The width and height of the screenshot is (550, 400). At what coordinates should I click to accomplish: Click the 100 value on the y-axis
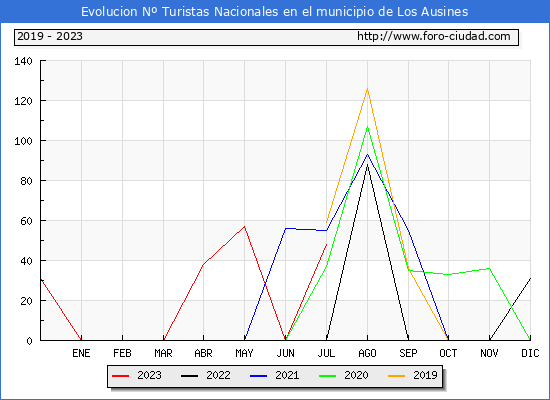[x=23, y=141]
